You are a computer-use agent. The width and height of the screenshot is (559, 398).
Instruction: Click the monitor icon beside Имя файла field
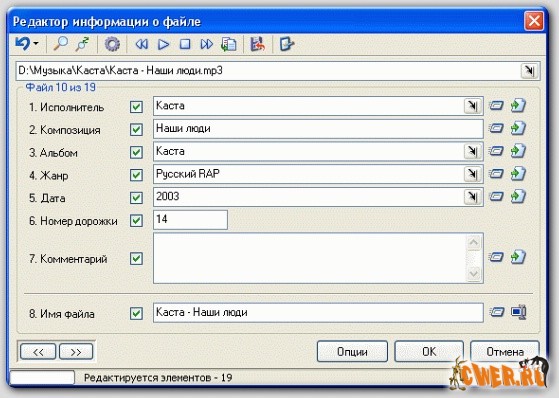click(518, 312)
